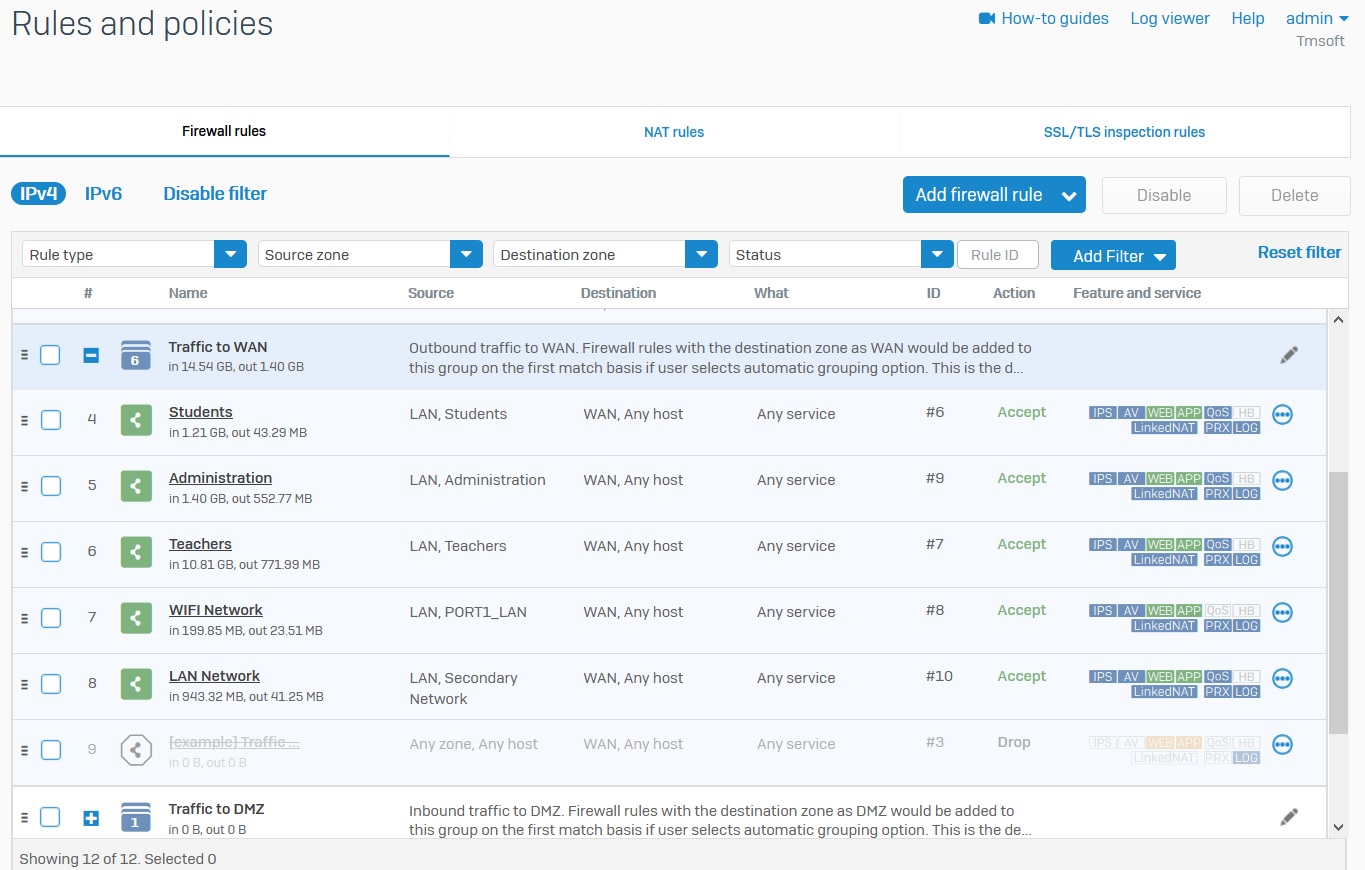Expand the Traffic to DMZ group
Image resolution: width=1365 pixels, height=870 pixels.
click(x=91, y=818)
